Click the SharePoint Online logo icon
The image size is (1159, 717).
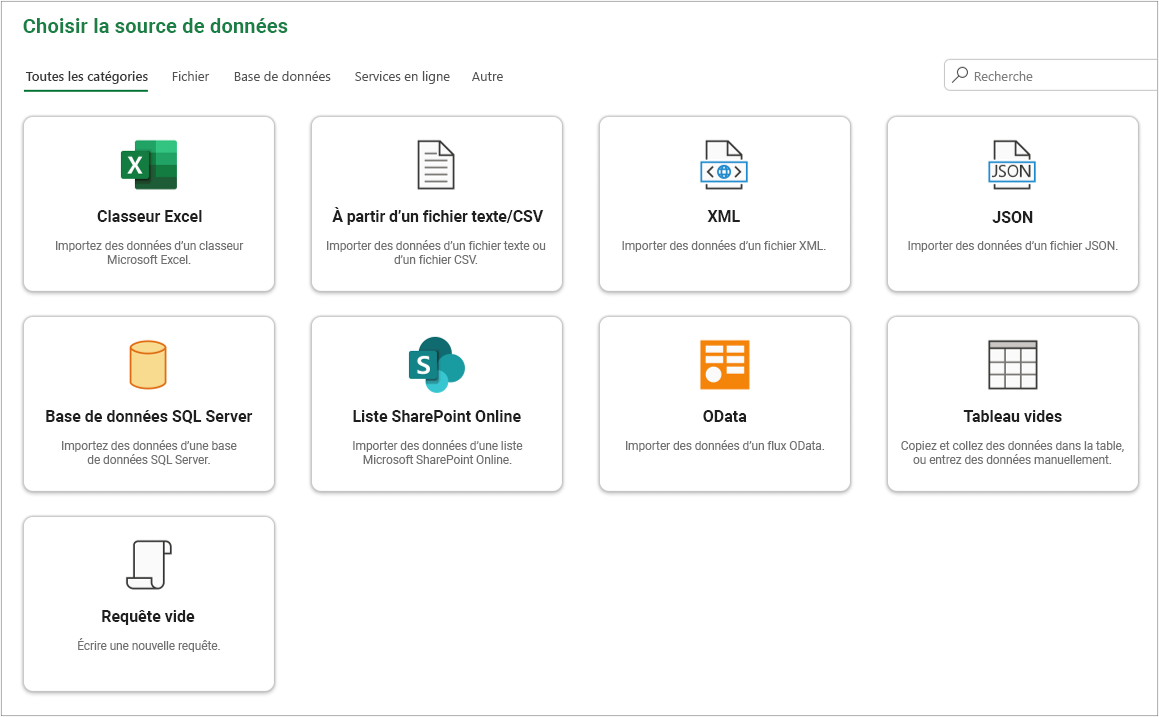click(x=436, y=364)
